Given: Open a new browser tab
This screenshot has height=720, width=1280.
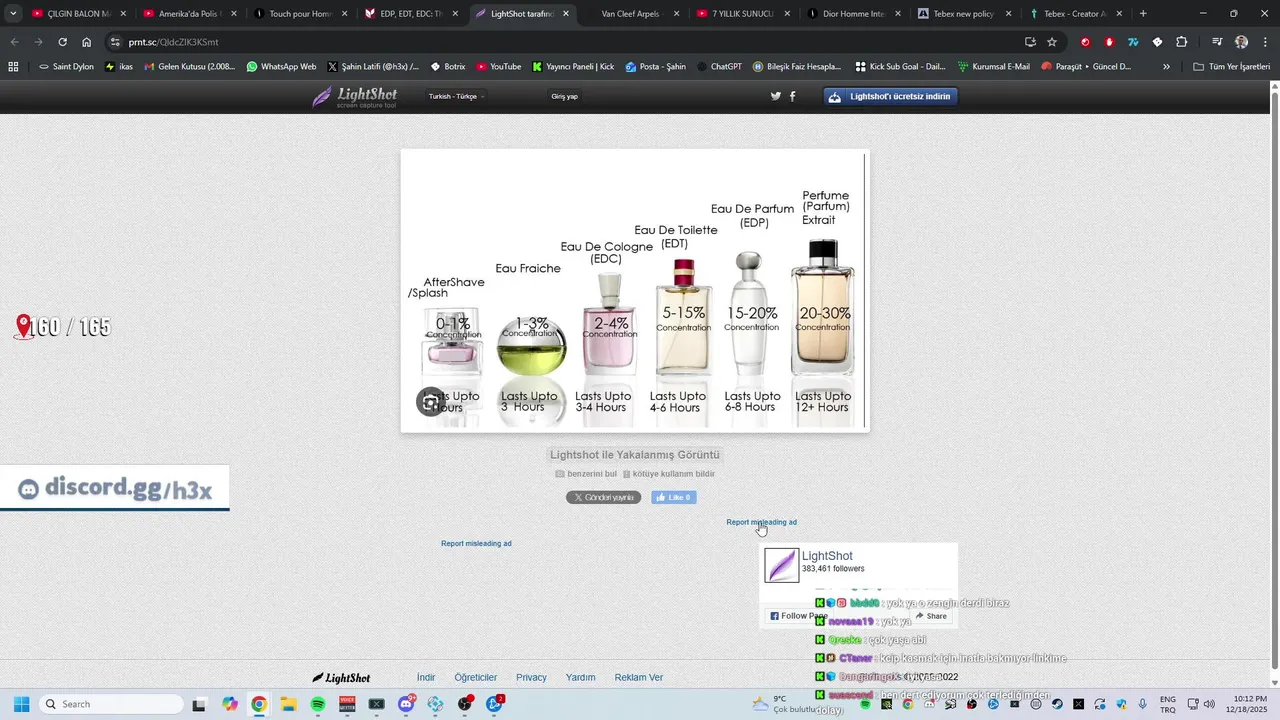Looking at the screenshot, I should point(1143,14).
